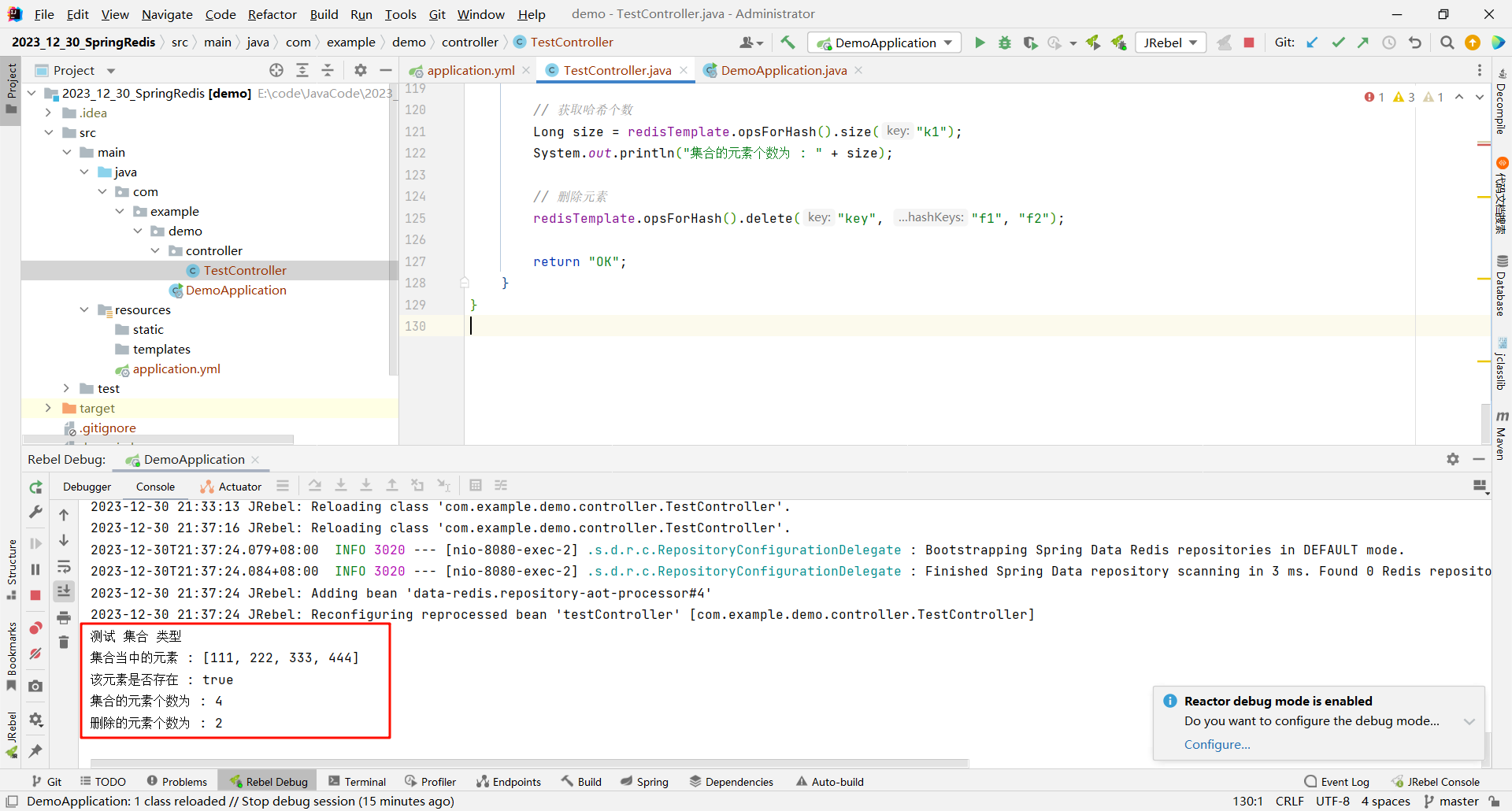Open the Navigate menu
Screen dimensions: 1512x811
167,14
